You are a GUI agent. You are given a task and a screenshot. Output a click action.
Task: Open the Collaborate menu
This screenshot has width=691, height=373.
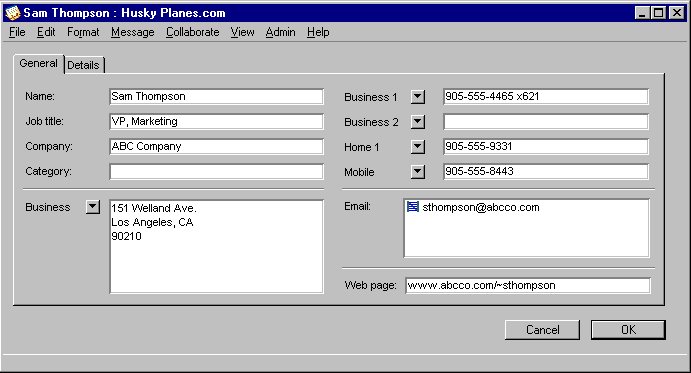click(x=193, y=32)
